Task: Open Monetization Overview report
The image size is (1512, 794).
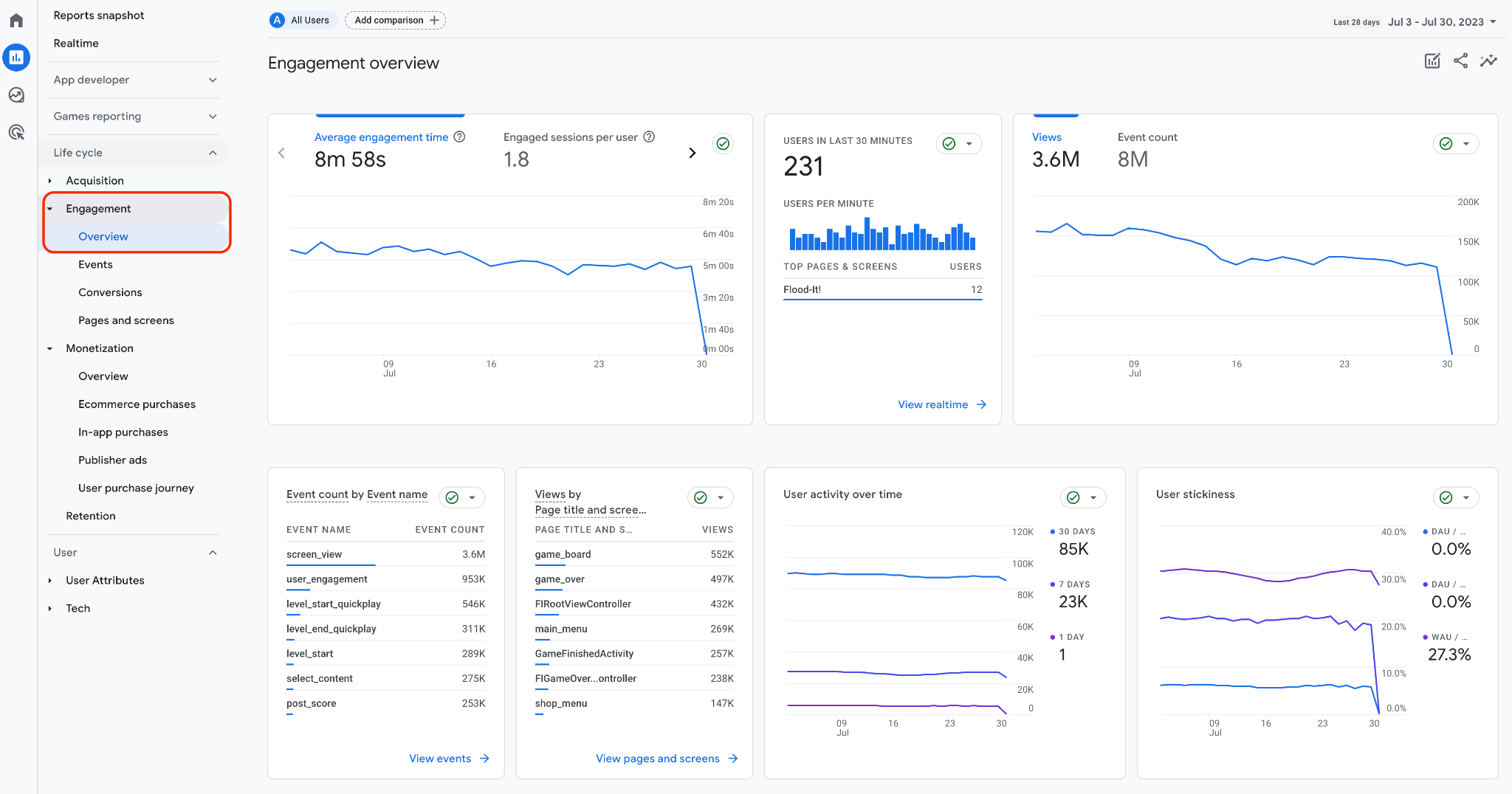Action: (103, 376)
